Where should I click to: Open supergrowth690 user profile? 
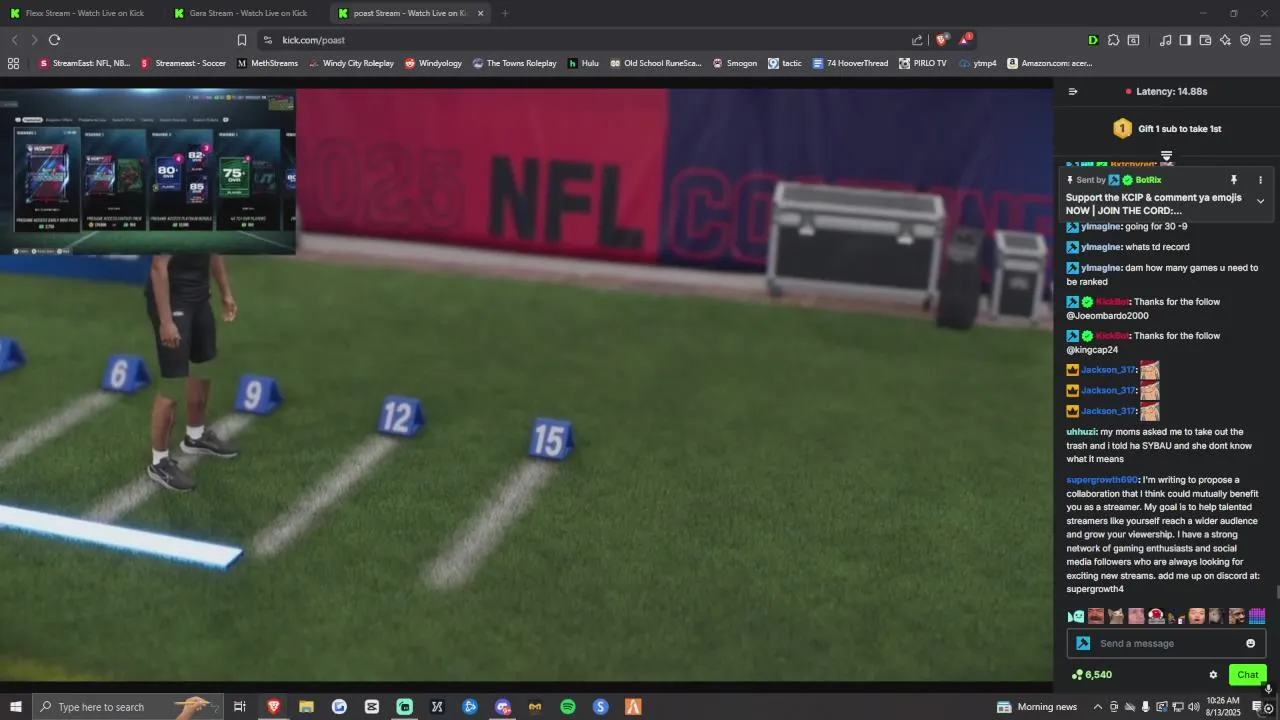pyautogui.click(x=1102, y=480)
